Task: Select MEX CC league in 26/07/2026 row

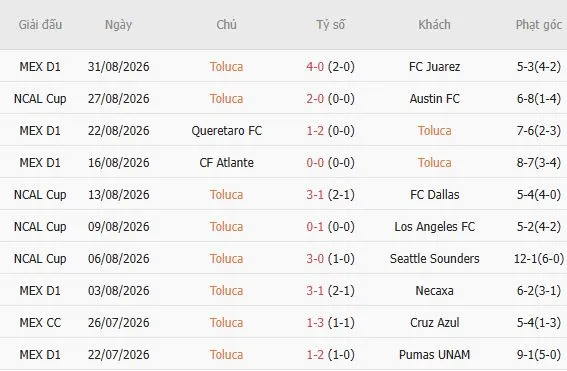Action: pyautogui.click(x=40, y=323)
